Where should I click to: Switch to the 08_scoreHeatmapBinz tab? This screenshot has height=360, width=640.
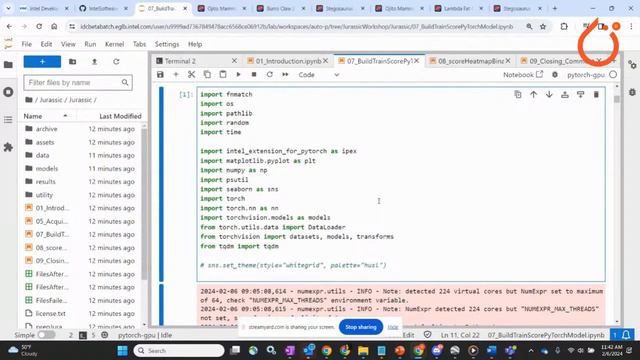470,61
